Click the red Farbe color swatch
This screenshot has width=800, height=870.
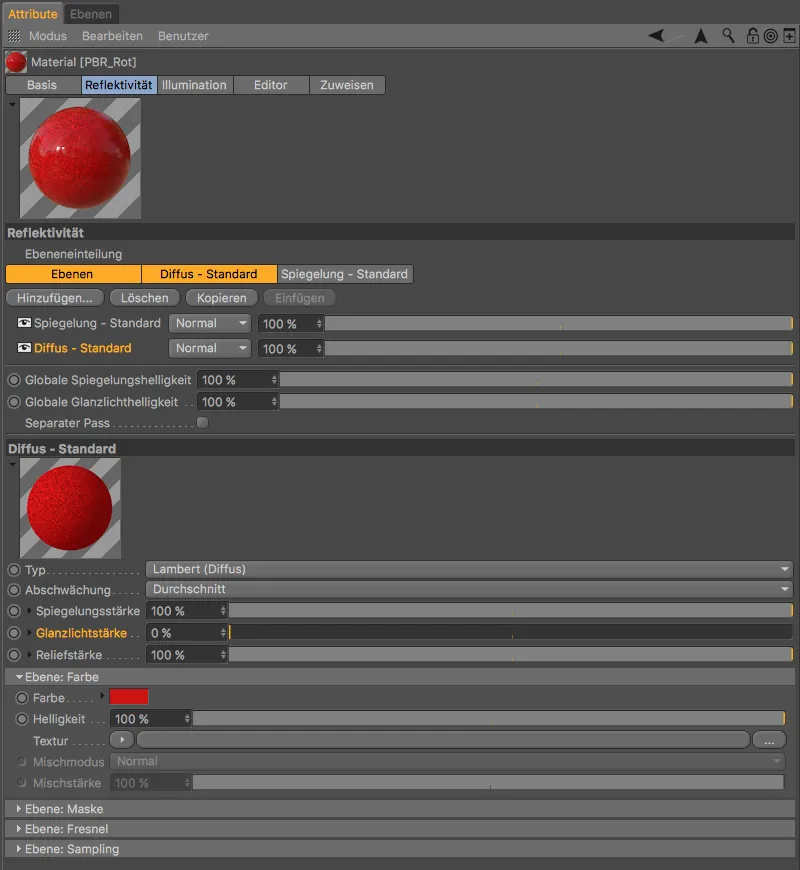pos(128,697)
